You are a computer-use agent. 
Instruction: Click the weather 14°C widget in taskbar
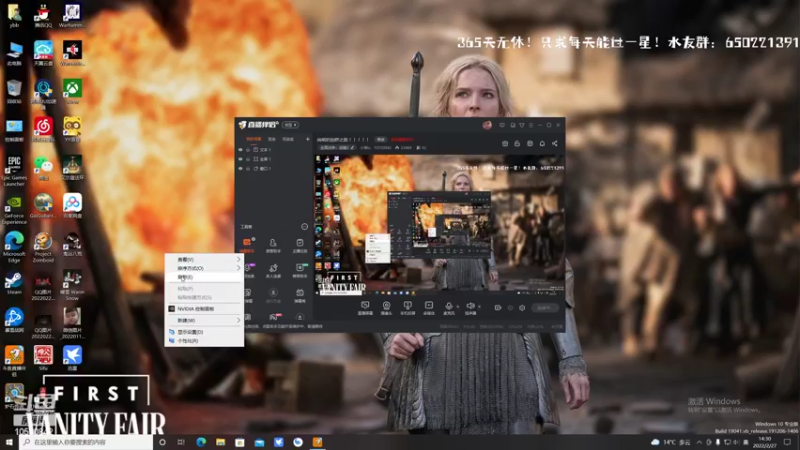click(671, 442)
